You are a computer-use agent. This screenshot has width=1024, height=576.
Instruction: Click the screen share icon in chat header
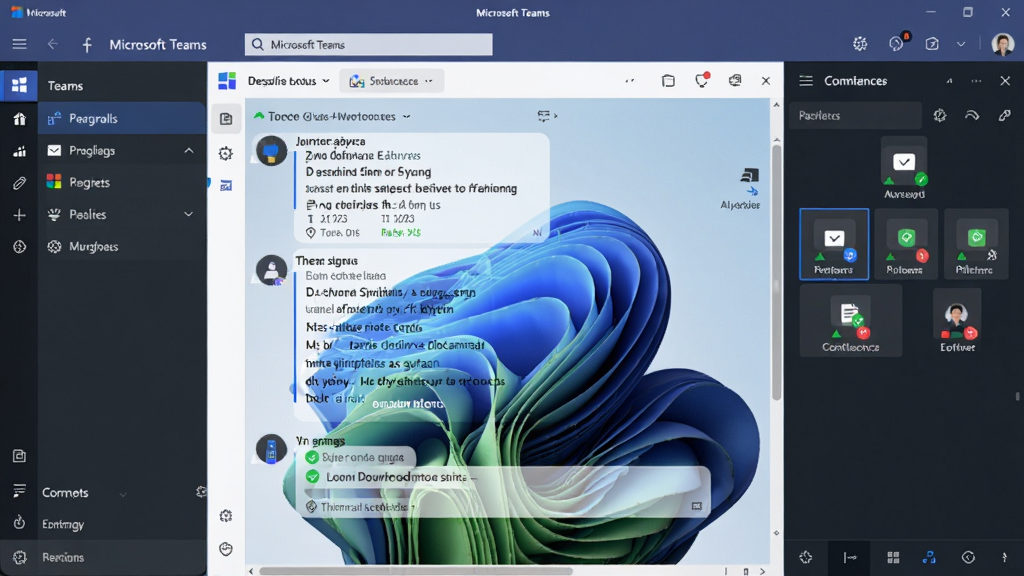(x=735, y=80)
